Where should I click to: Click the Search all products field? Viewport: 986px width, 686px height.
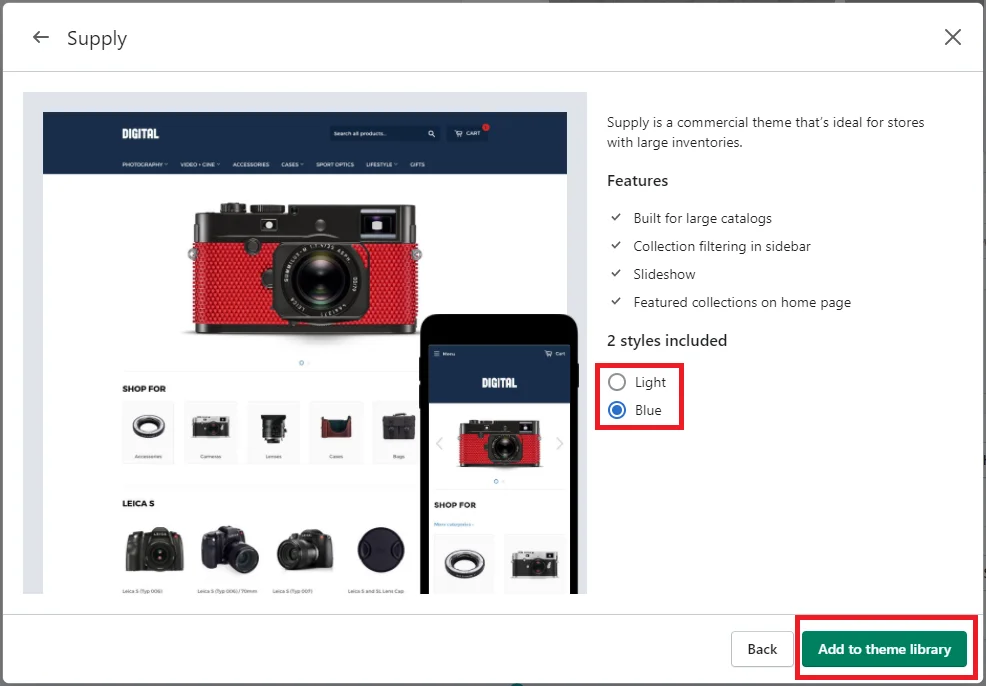(x=376, y=134)
